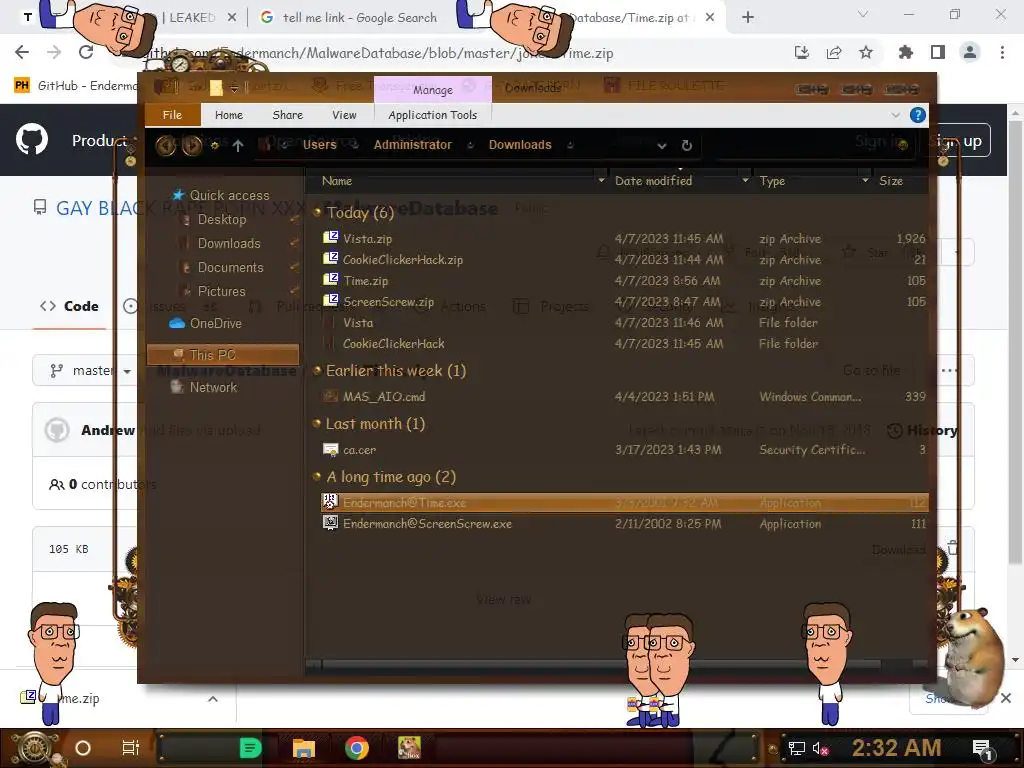1024x768 pixels.
Task: Reload the page in Chrome
Action: point(86,52)
